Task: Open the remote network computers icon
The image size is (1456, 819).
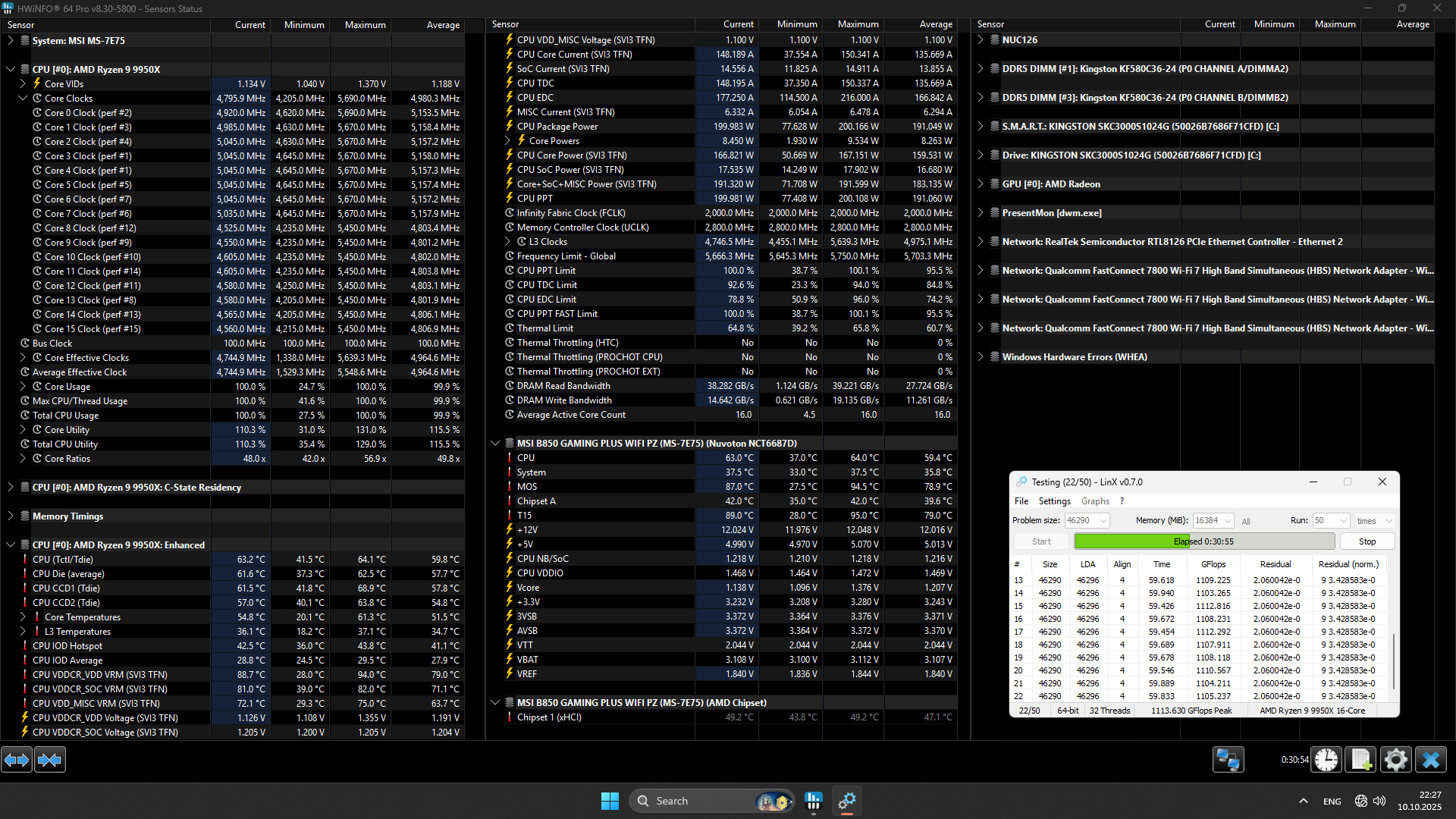Action: (x=1228, y=760)
